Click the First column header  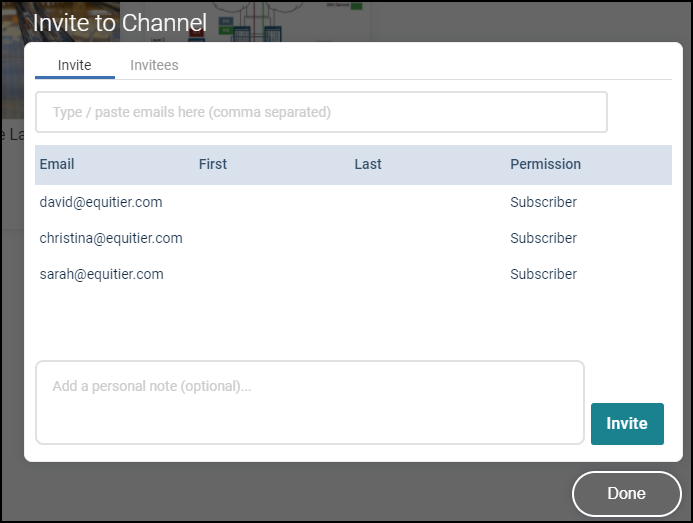[213, 164]
